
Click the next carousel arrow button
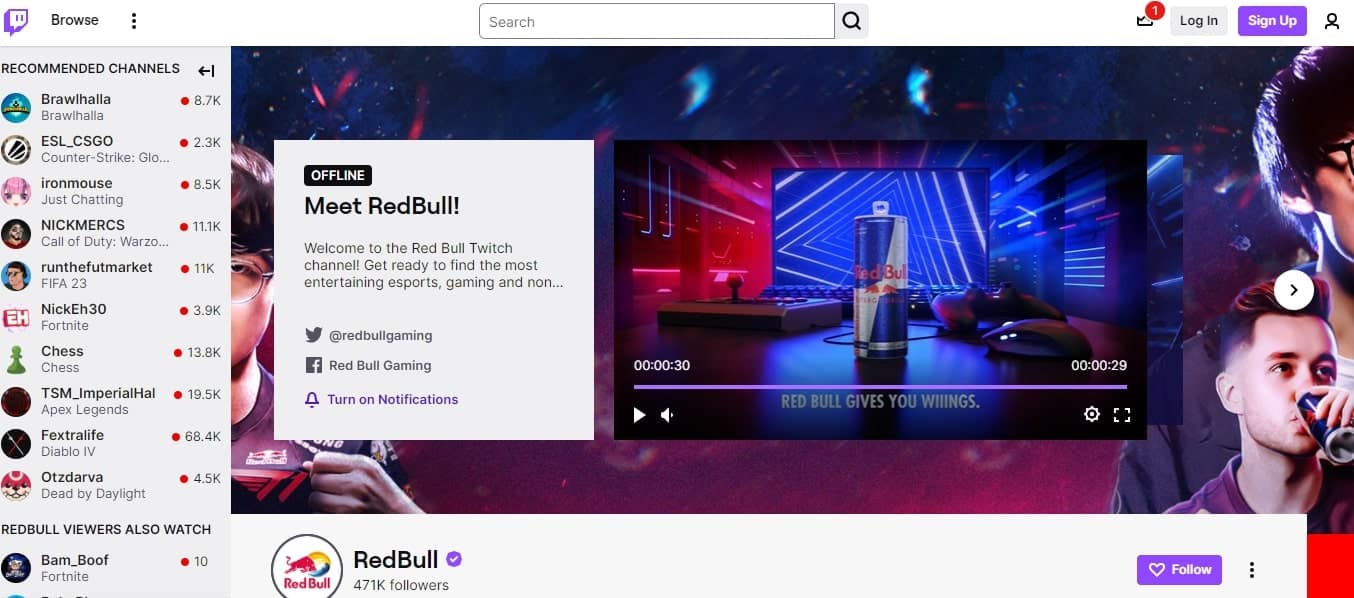tap(1294, 290)
